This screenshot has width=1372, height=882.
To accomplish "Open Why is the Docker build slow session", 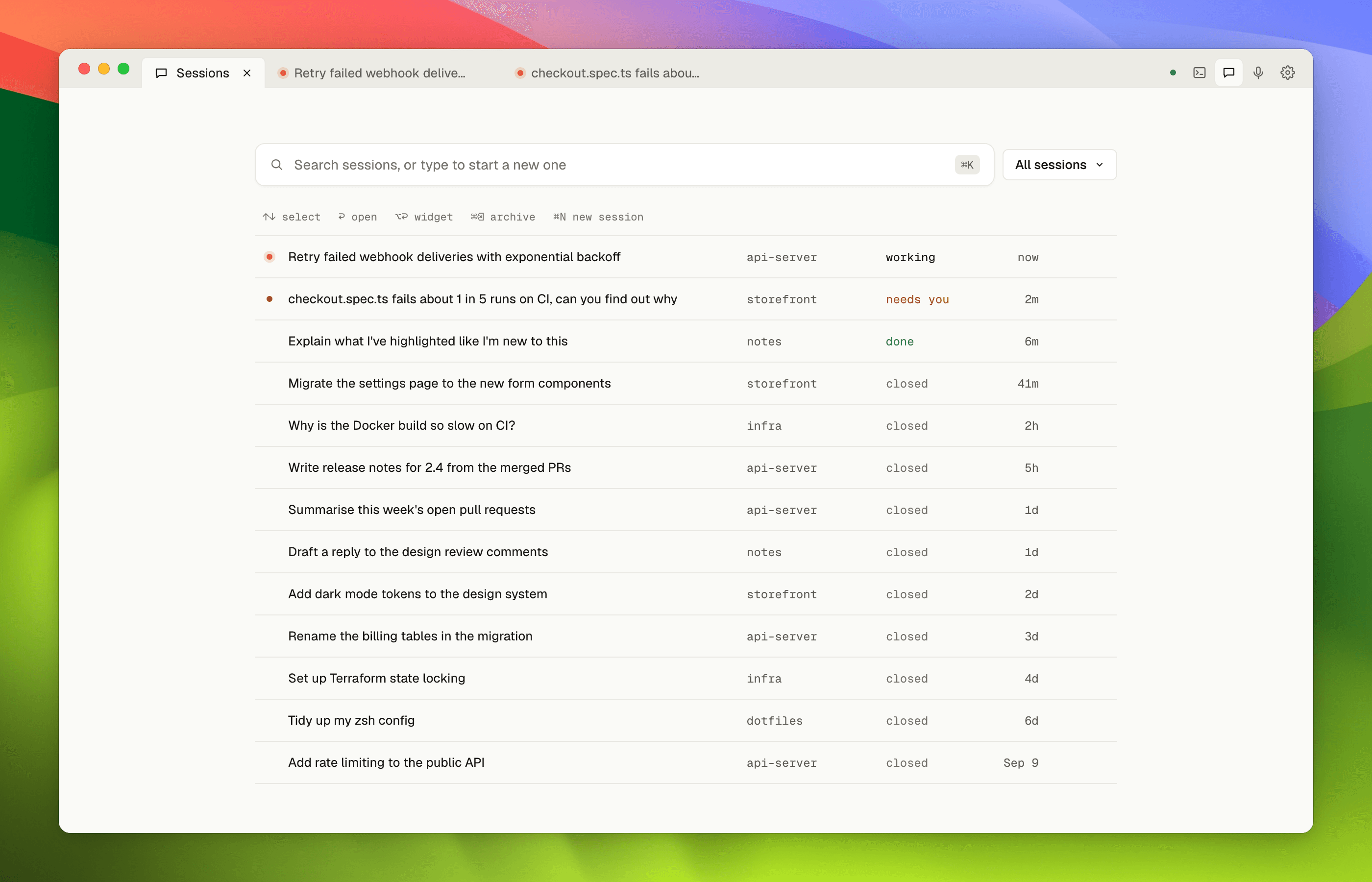I will click(686, 425).
